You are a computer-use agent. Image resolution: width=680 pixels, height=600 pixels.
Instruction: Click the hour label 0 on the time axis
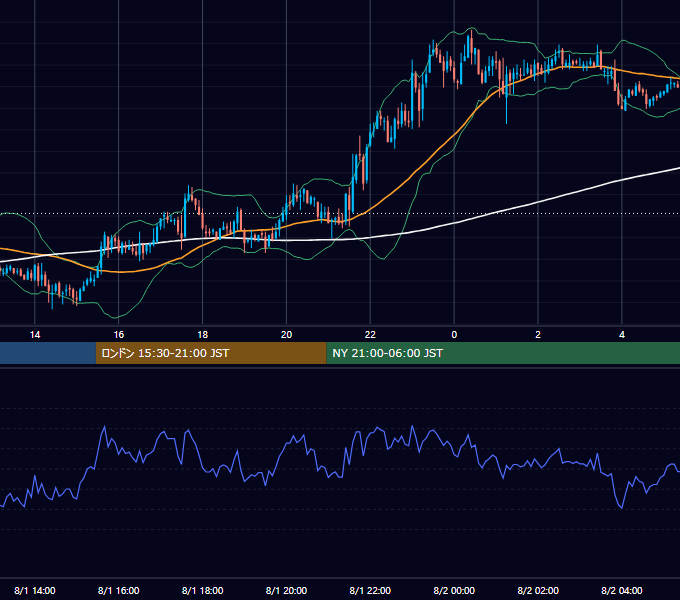(x=454, y=335)
